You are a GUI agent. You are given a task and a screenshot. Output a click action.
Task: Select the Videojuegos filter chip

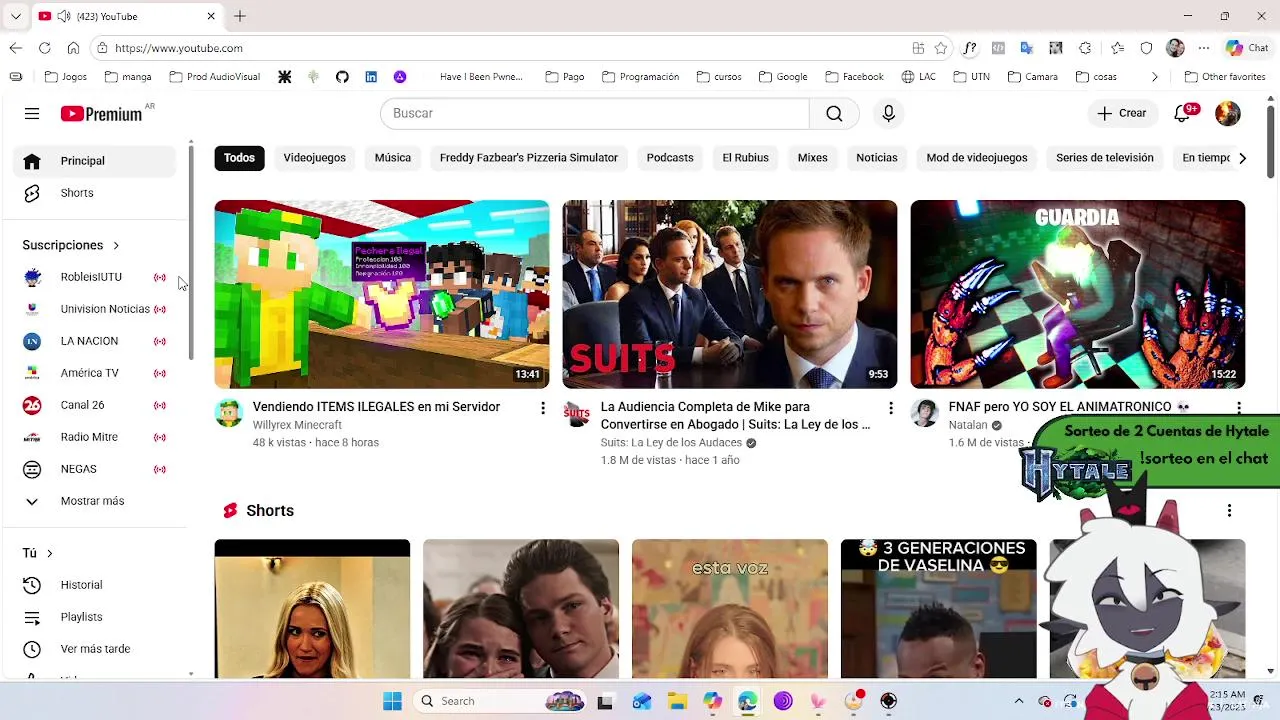pyautogui.click(x=314, y=158)
